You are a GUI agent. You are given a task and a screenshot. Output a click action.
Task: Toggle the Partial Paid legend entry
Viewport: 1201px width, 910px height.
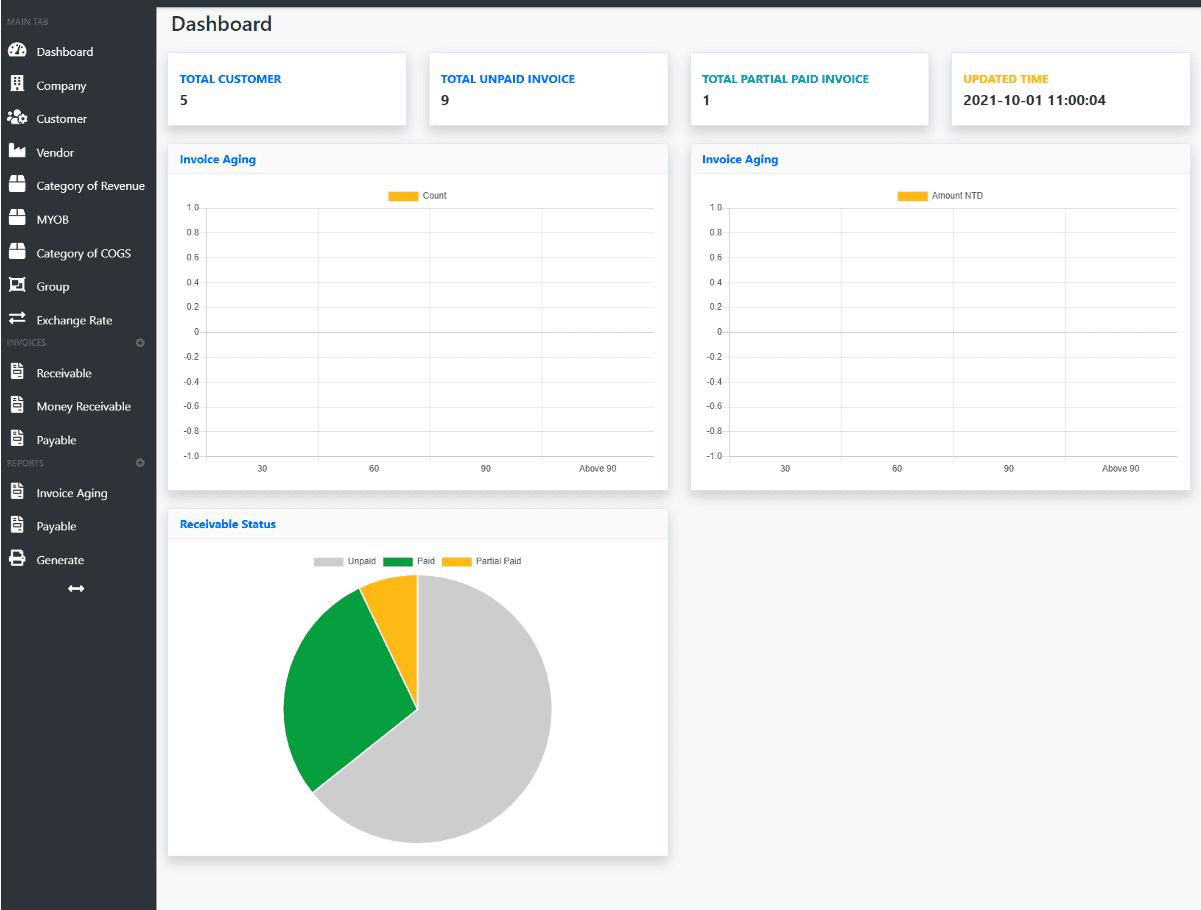click(481, 561)
